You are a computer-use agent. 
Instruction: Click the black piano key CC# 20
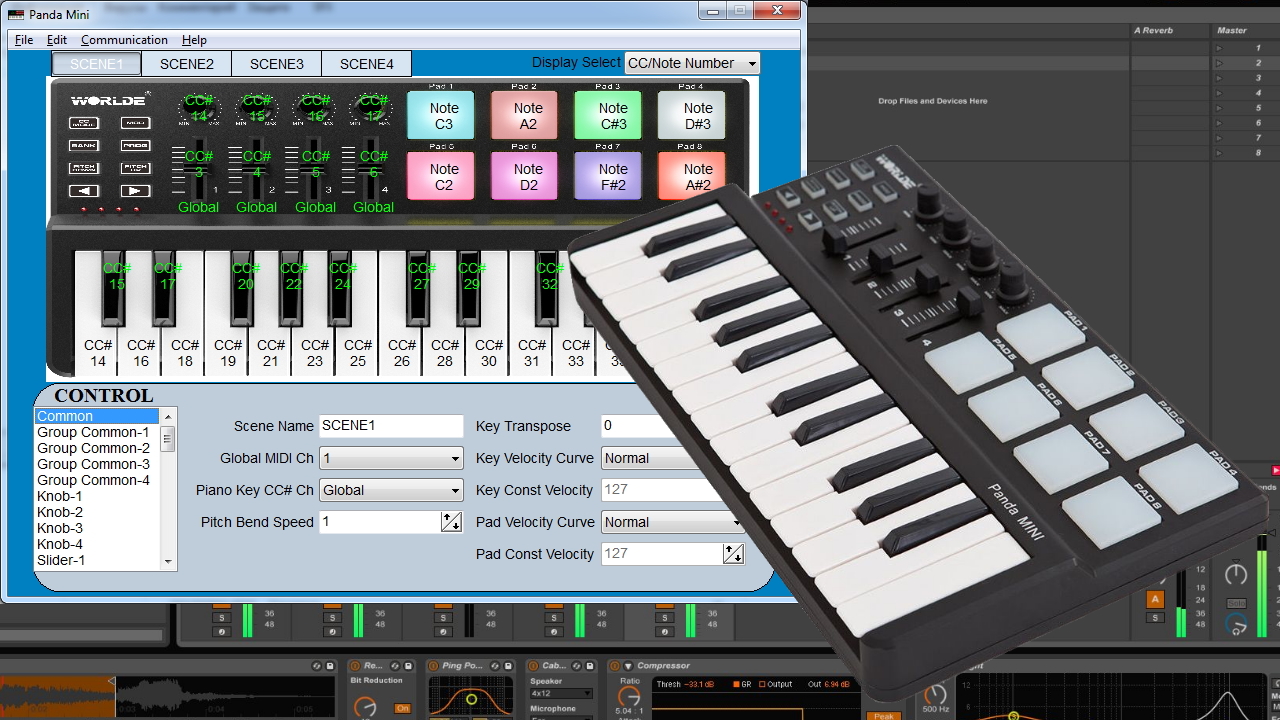click(x=243, y=288)
